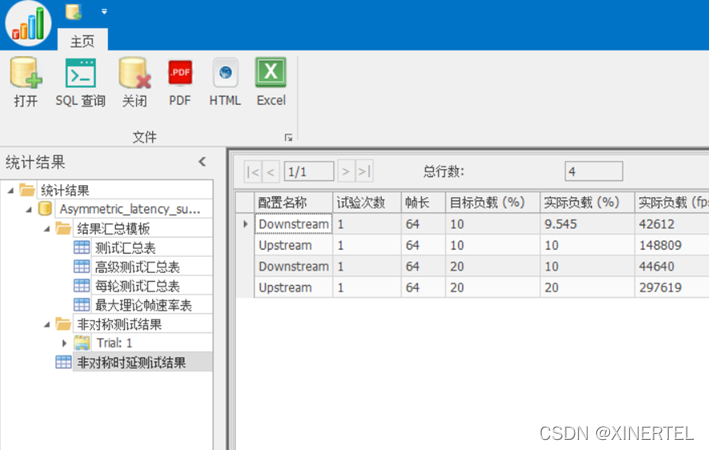Open the 高级测试汇总表 table
Viewport: 709px width, 450px height.
[137, 267]
